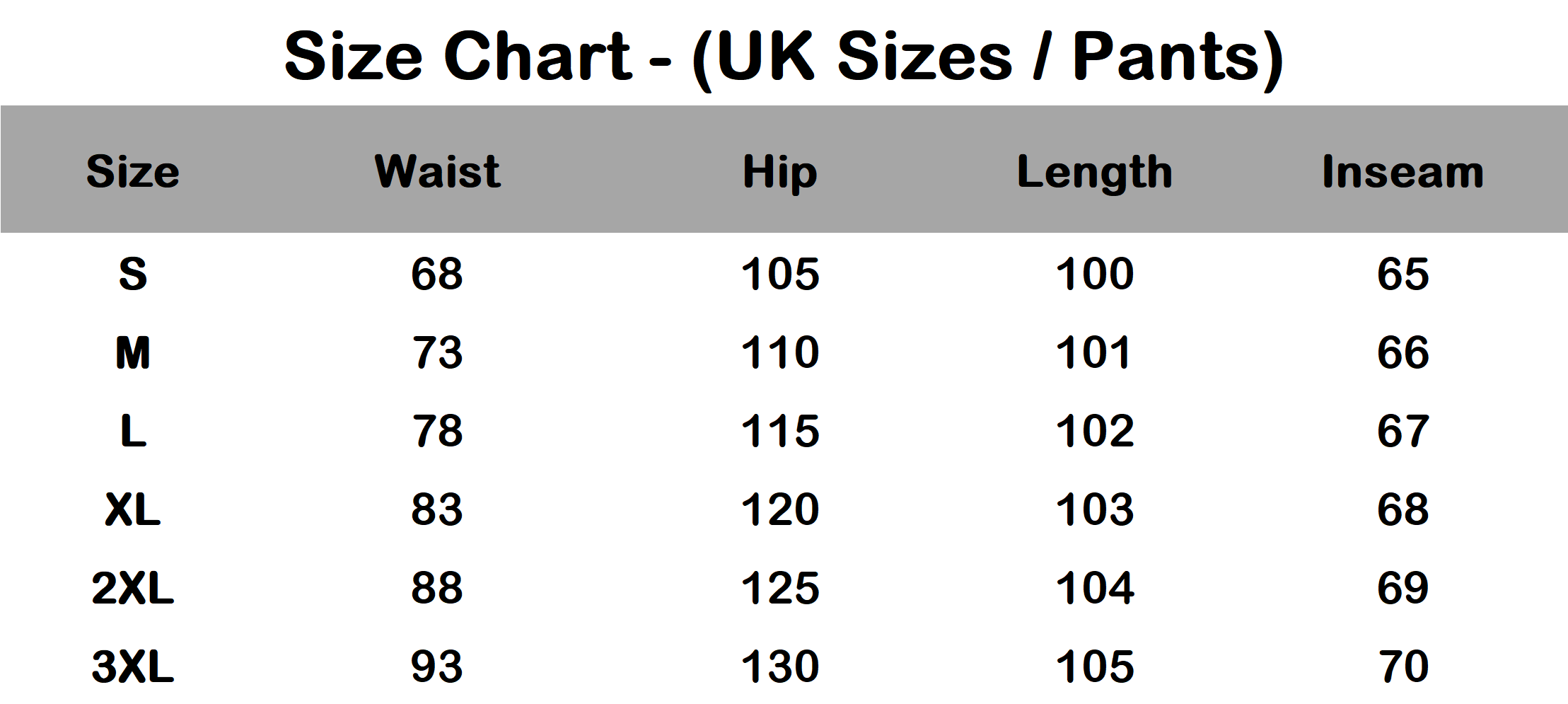This screenshot has height=704, width=1568.
Task: Select the L size row label
Action: (x=133, y=431)
